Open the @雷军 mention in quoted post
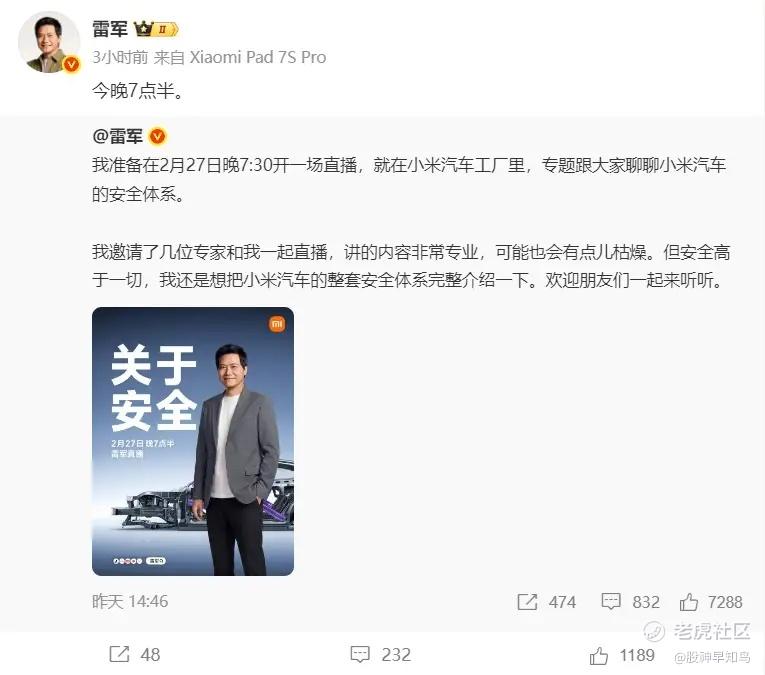This screenshot has height=675, width=765. pos(118,136)
